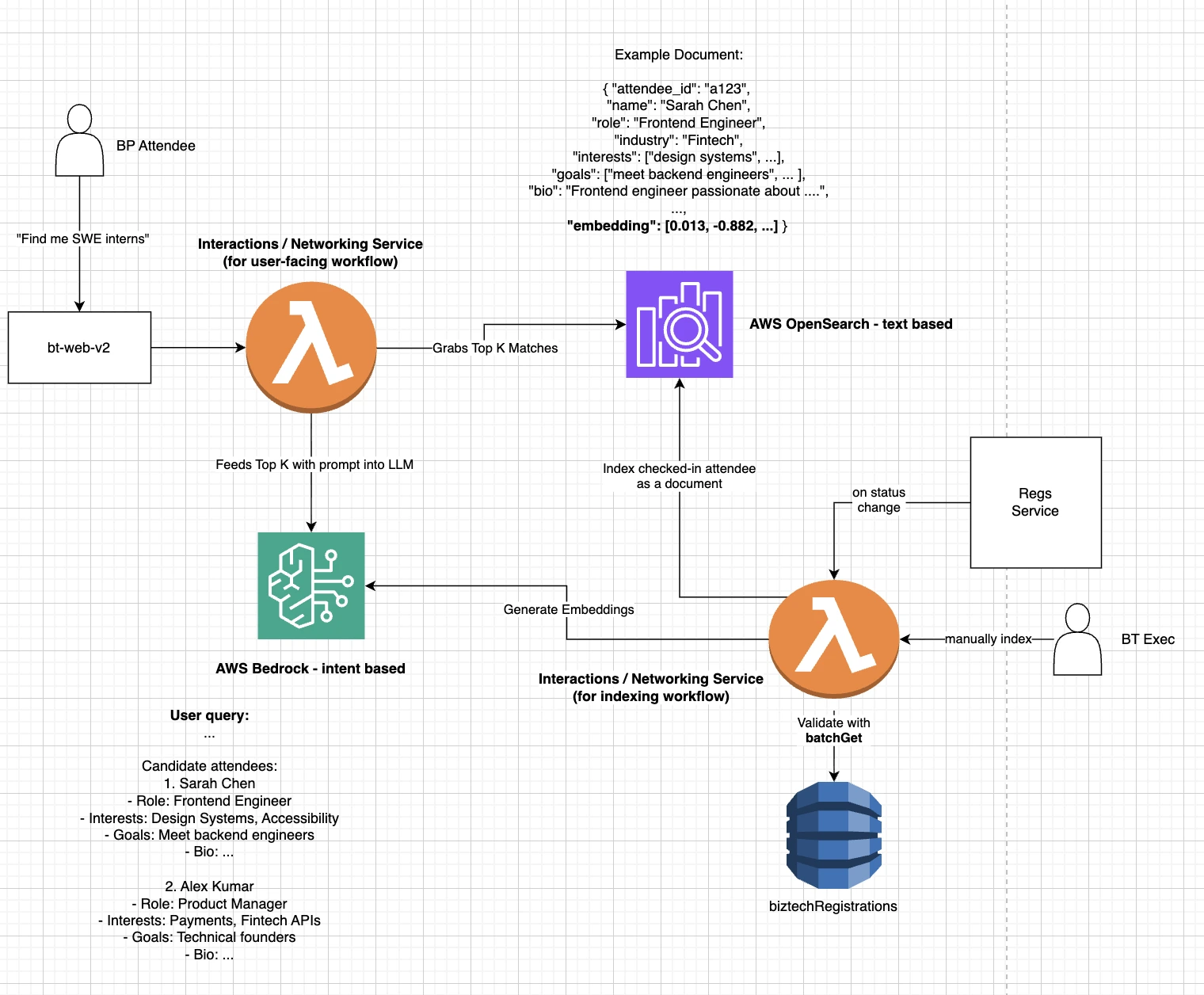The width and height of the screenshot is (1204, 995).
Task: Select "AWS OpenSearch - text based" label
Action: coord(852,324)
